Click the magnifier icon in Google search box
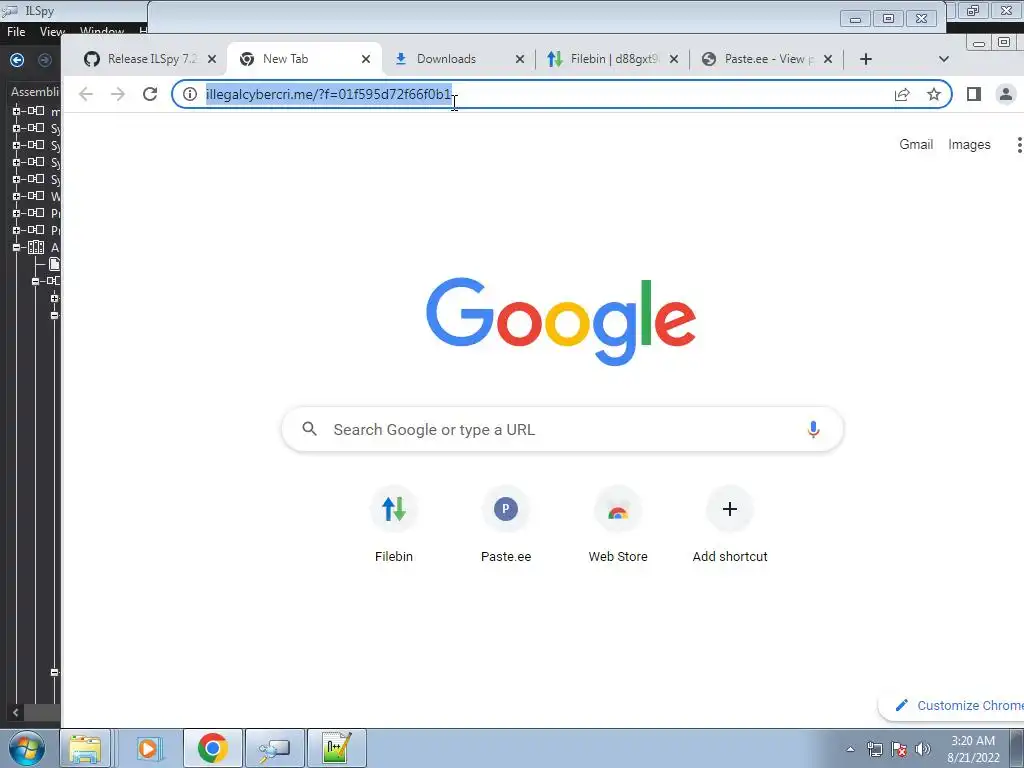Viewport: 1024px width, 768px height. click(x=310, y=429)
